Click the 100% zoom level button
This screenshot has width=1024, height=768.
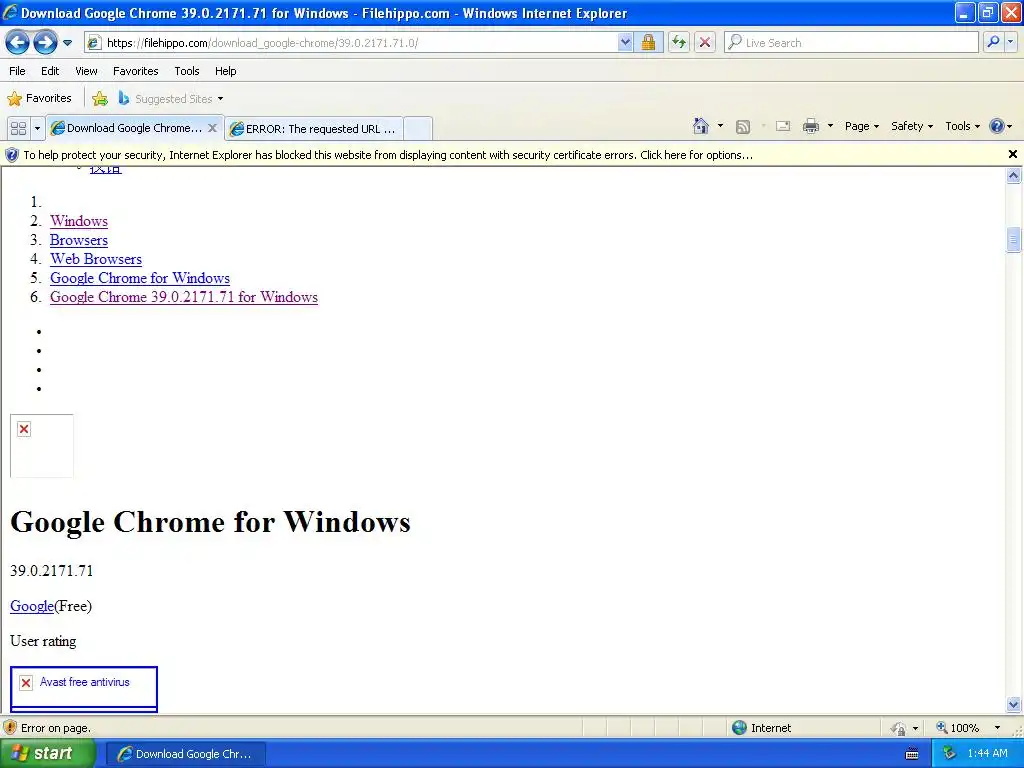tap(958, 728)
